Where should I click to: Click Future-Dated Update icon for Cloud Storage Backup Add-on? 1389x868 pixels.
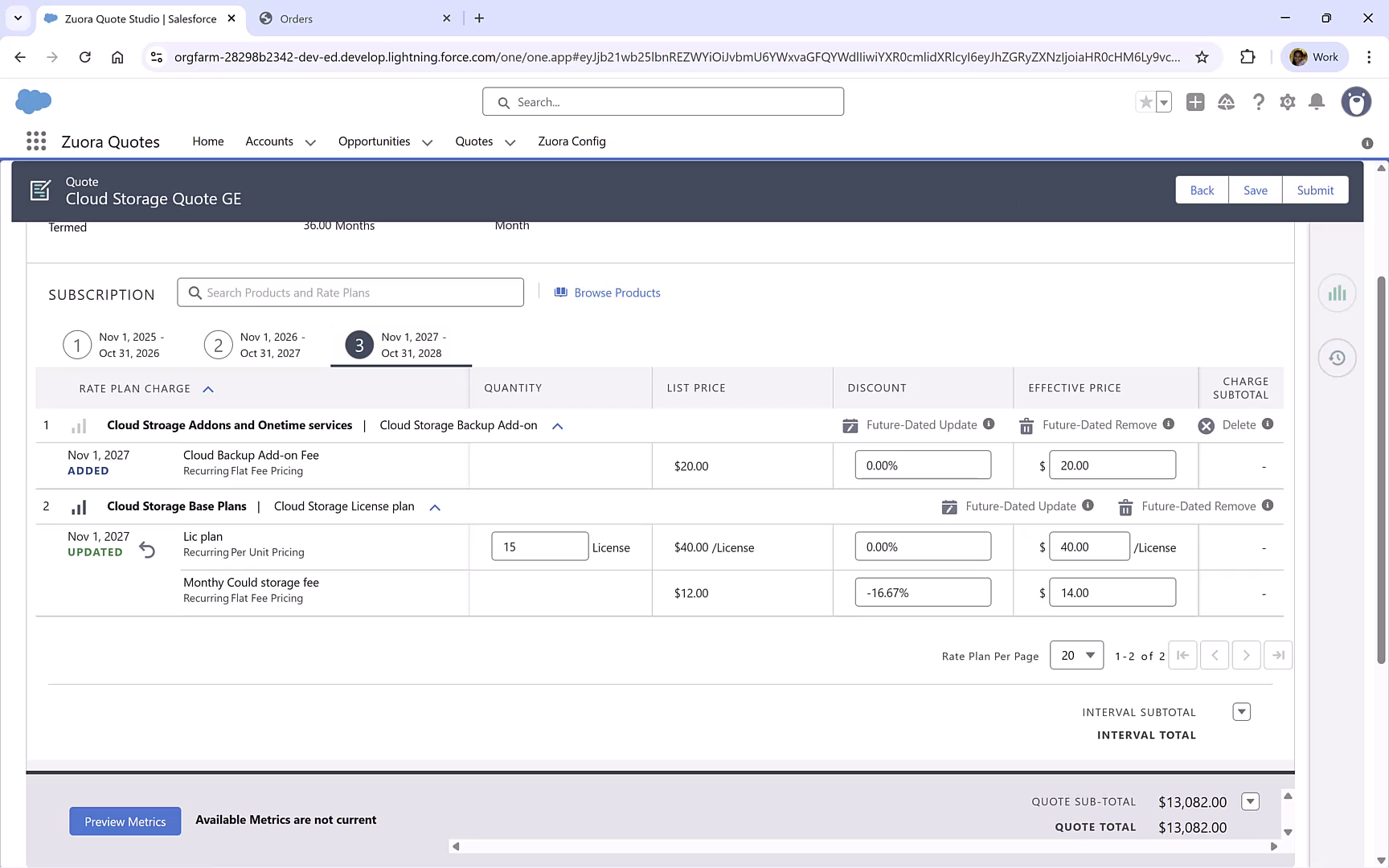(x=850, y=425)
